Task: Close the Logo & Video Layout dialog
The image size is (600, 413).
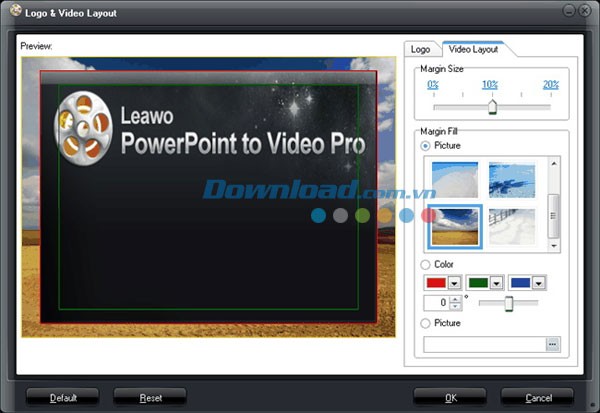Action: [584, 11]
